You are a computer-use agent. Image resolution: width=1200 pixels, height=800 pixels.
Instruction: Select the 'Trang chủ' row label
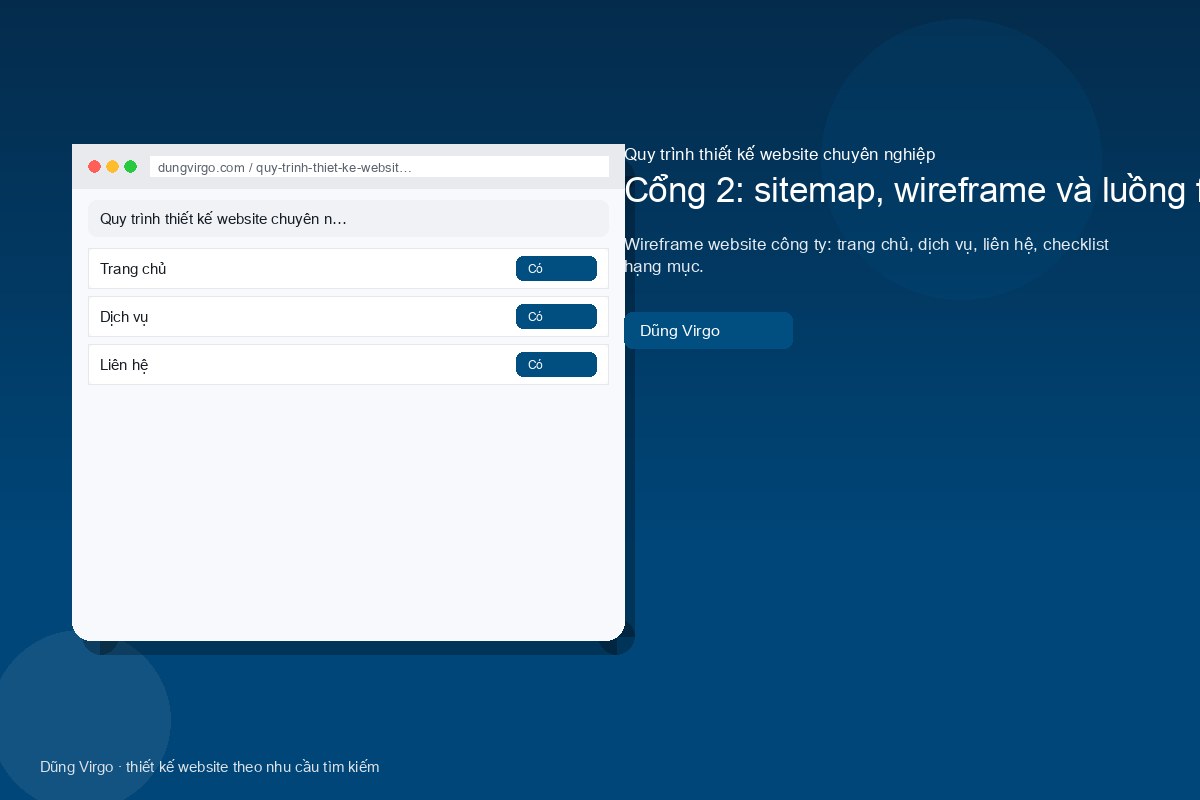[133, 269]
